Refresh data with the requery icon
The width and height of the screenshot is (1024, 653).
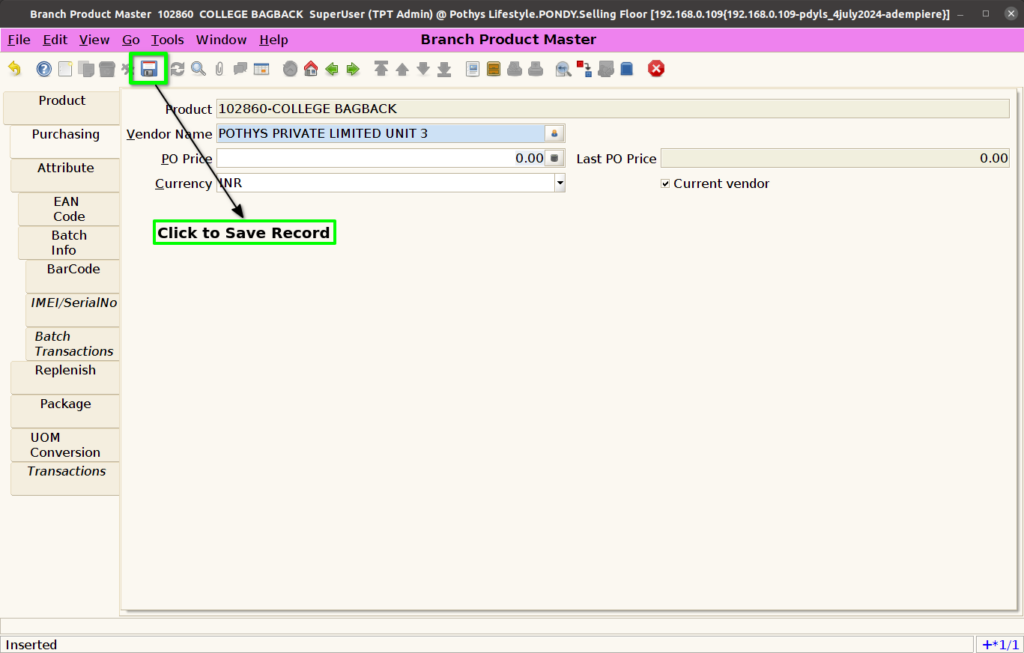pyautogui.click(x=177, y=69)
